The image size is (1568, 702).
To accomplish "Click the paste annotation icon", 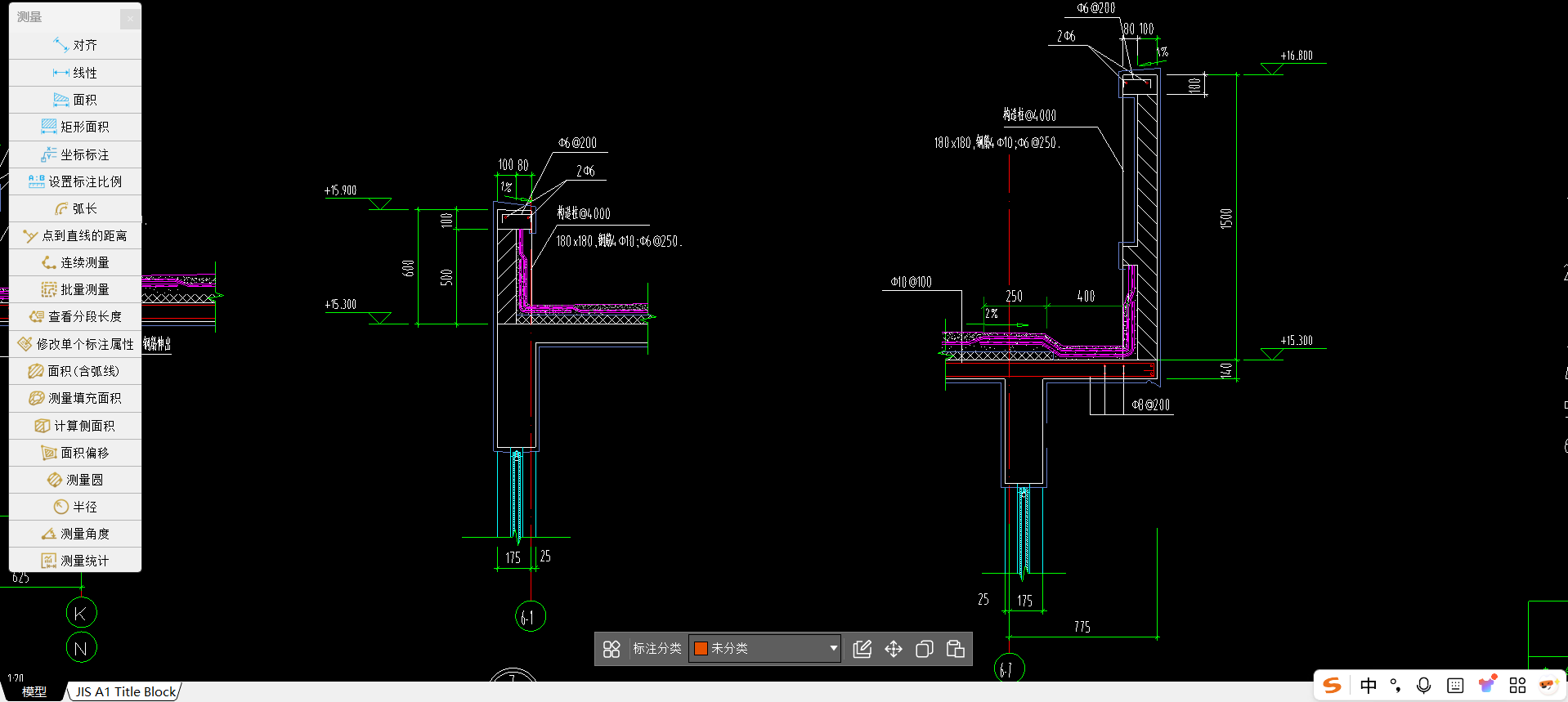I will coord(956,649).
